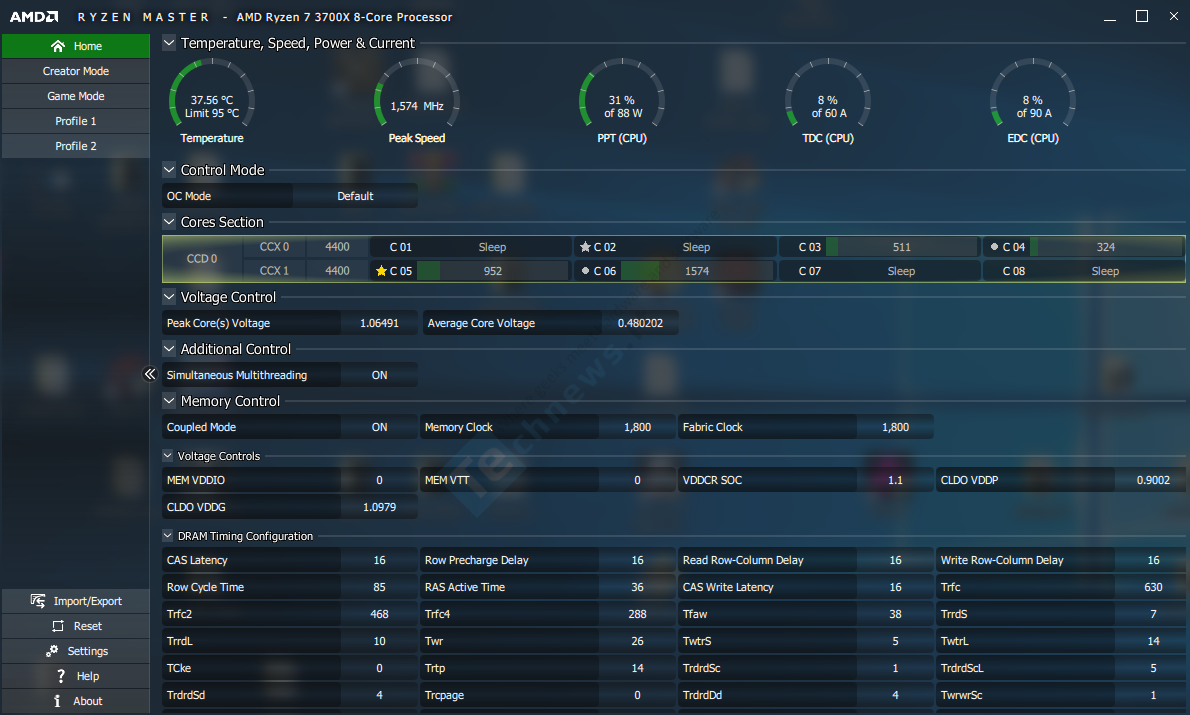Open the About page
Viewport: 1190px width, 715px height.
point(76,701)
